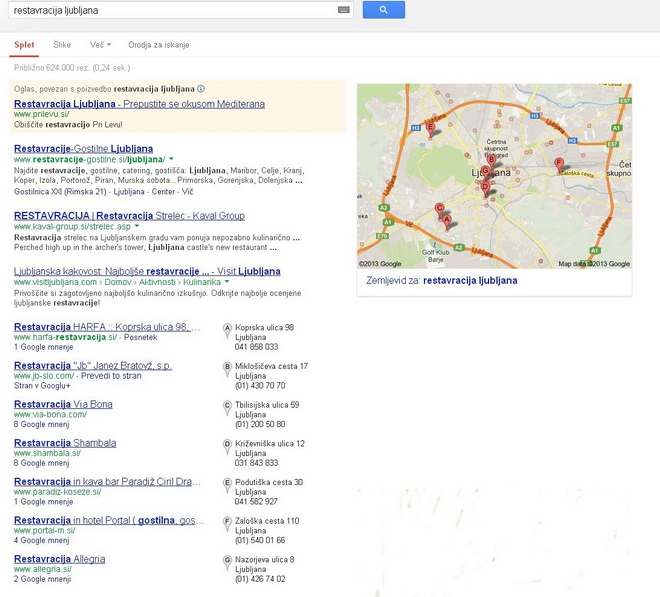Open '4 Google mnenj' for hotel Portal
The image size is (660, 597).
tap(41, 541)
